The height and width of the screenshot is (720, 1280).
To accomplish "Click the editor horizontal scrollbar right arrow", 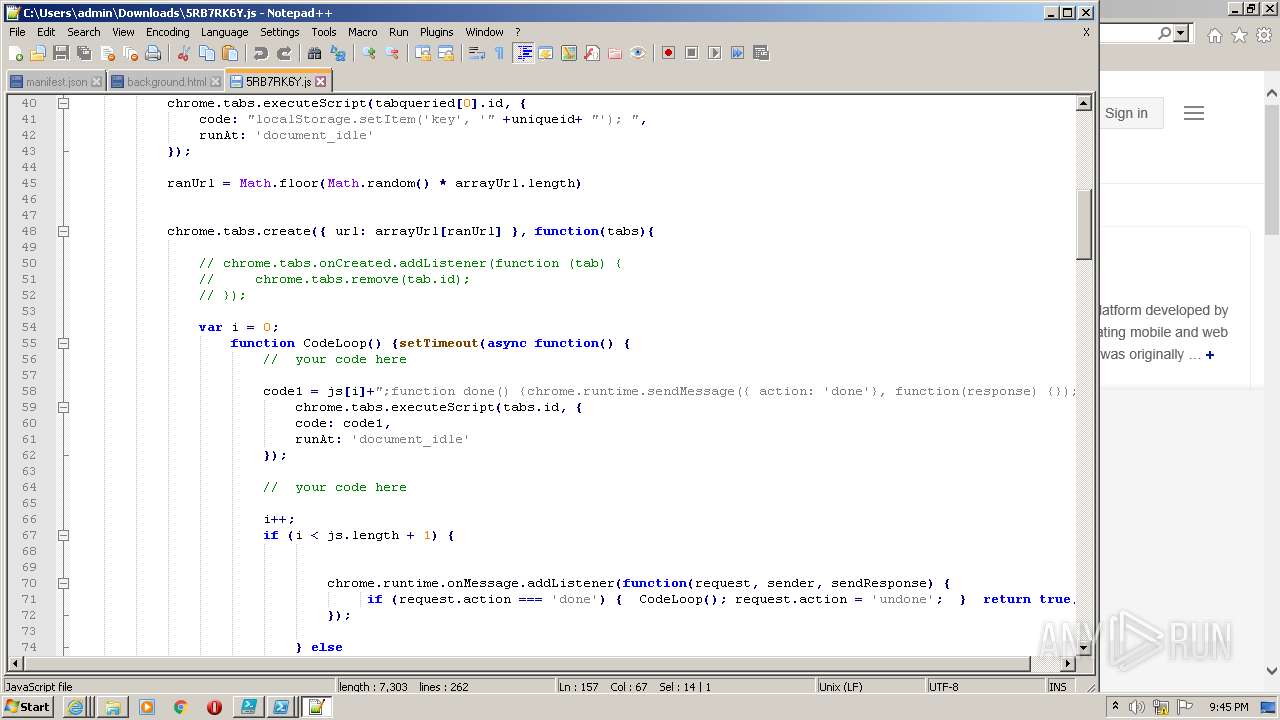I will [1068, 664].
